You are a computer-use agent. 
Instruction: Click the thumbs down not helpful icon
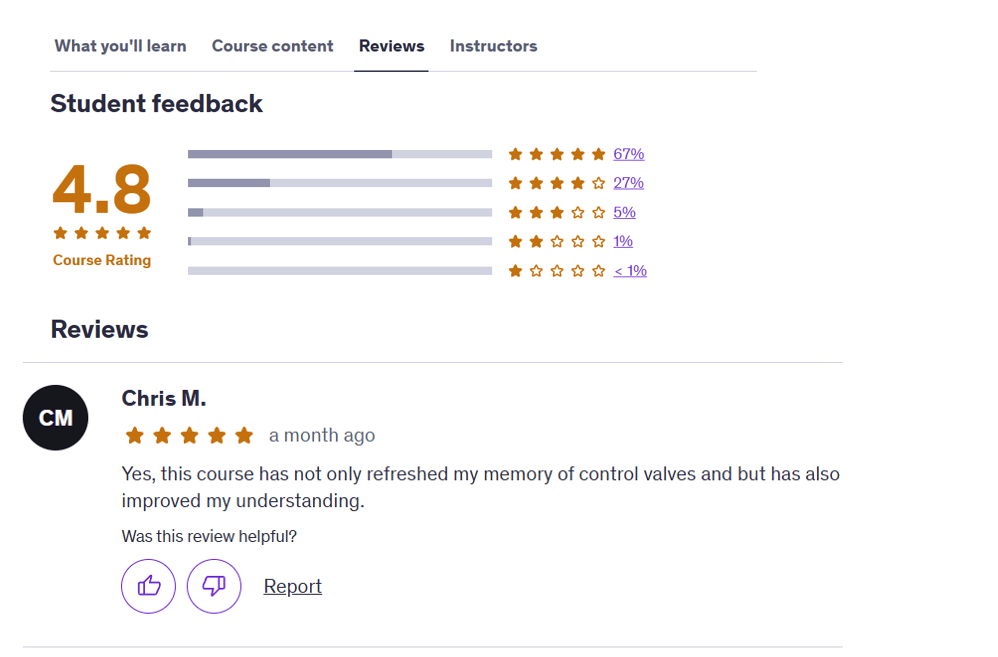pos(214,586)
